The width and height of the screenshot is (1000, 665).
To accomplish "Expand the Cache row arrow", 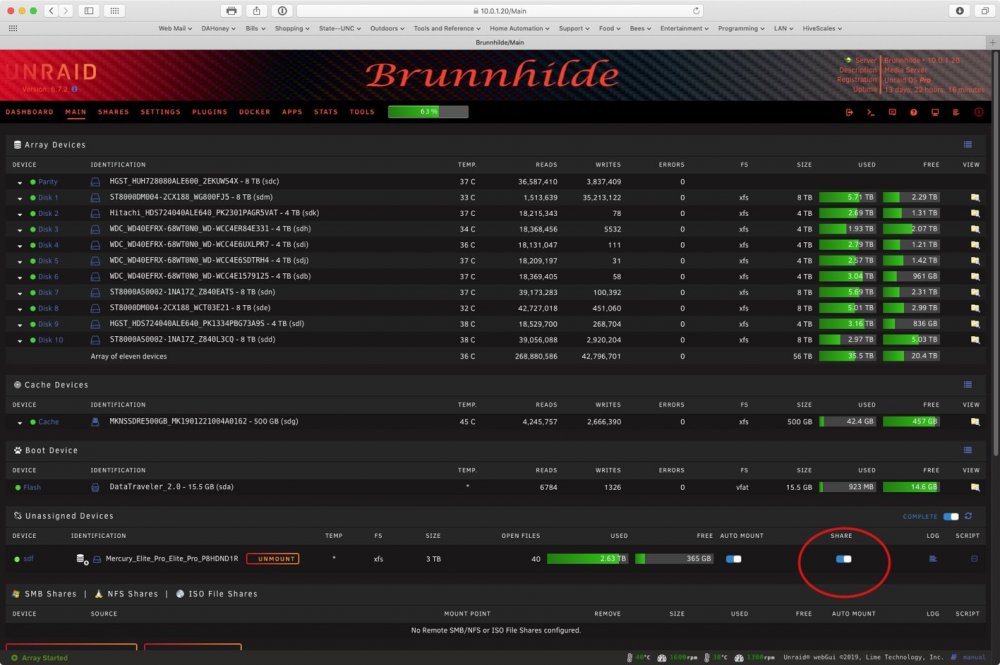I will (20, 422).
